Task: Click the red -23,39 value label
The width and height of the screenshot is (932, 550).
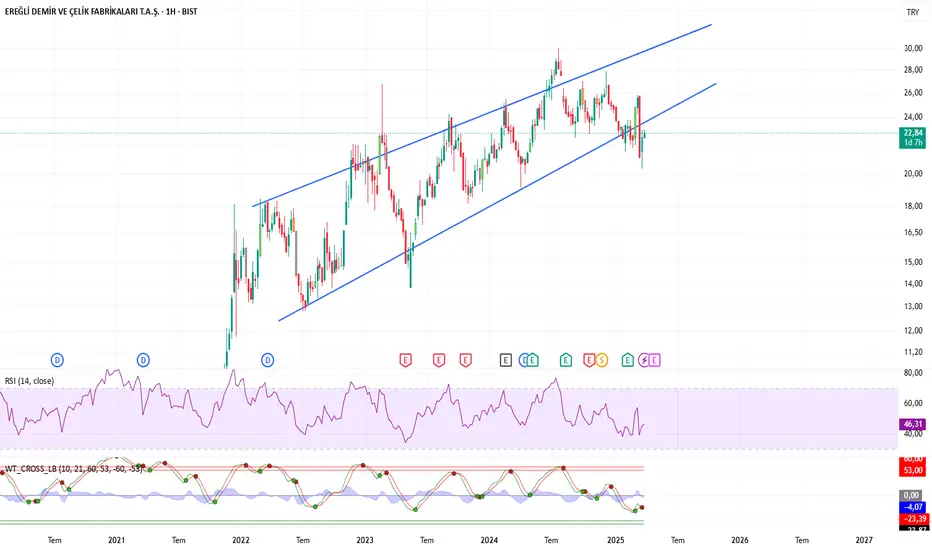Action: 912,518
